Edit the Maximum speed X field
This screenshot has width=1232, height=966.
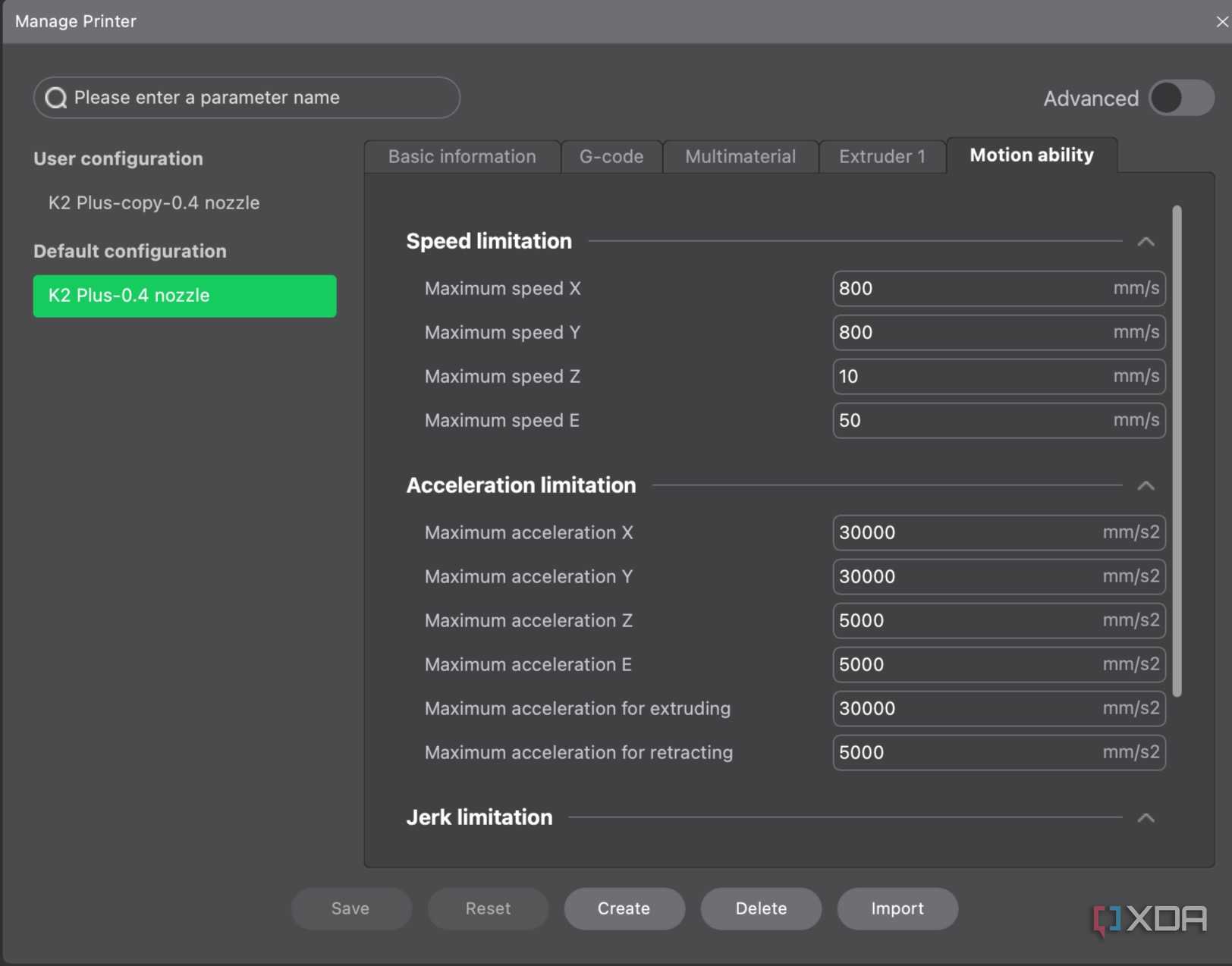pos(999,289)
